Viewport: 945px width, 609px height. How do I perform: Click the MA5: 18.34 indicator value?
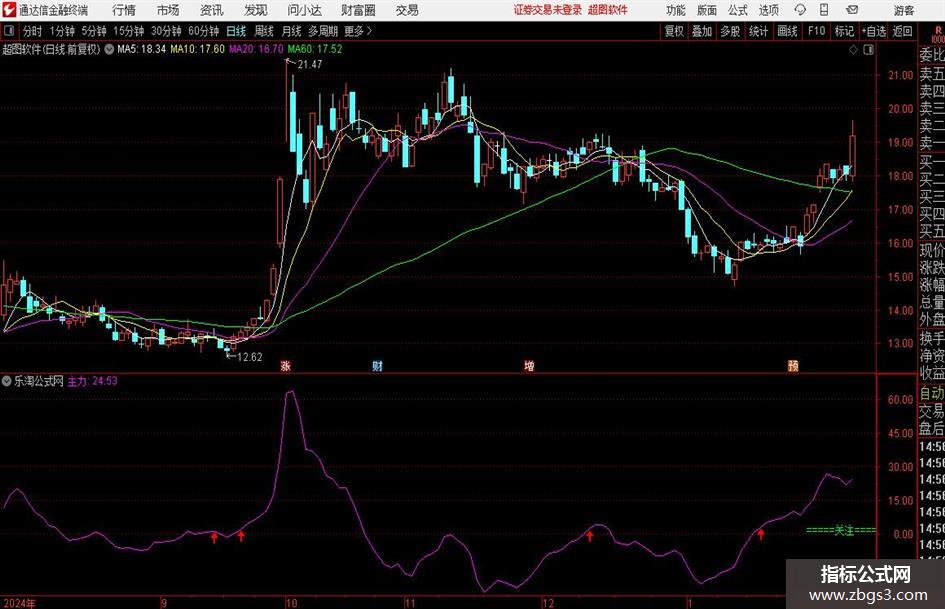pyautogui.click(x=142, y=49)
